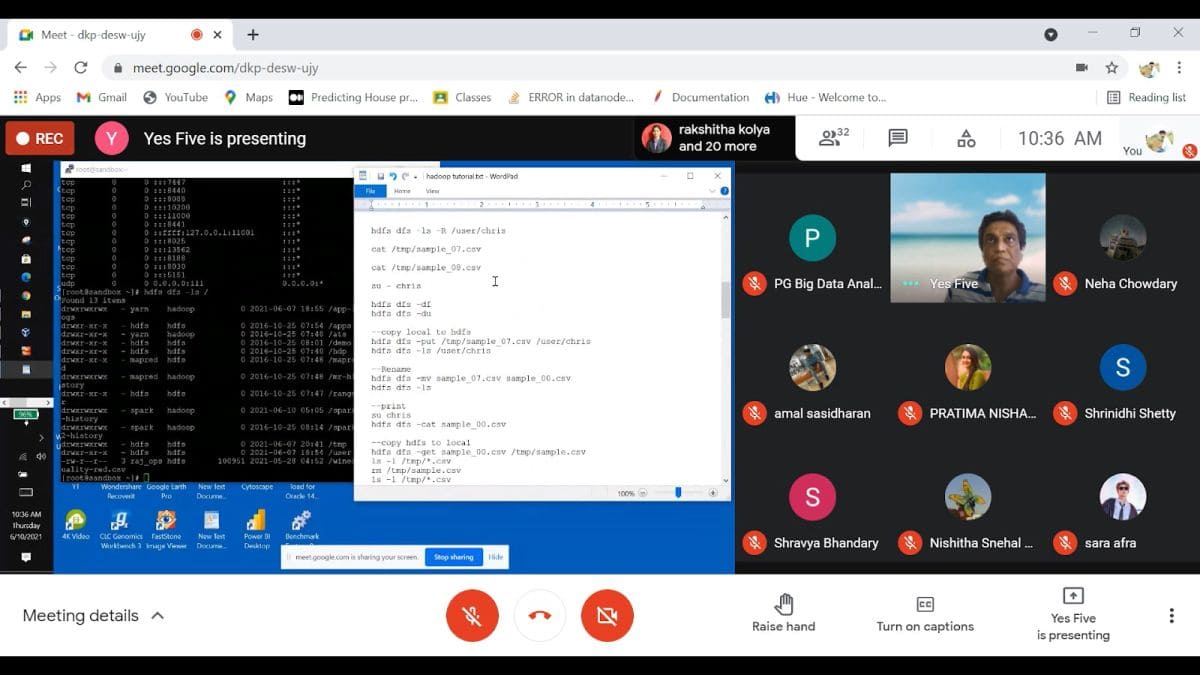This screenshot has height=675, width=1200.
Task: Expand Meeting details chevron
Action: [157, 616]
